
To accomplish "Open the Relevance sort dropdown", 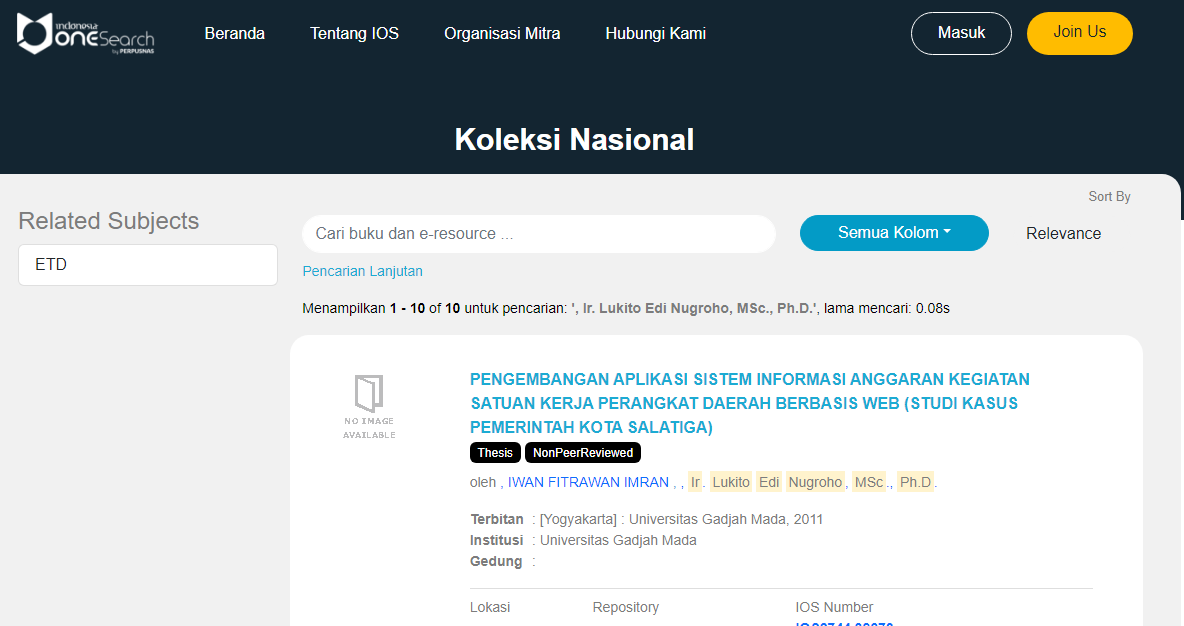I will pyautogui.click(x=1063, y=234).
